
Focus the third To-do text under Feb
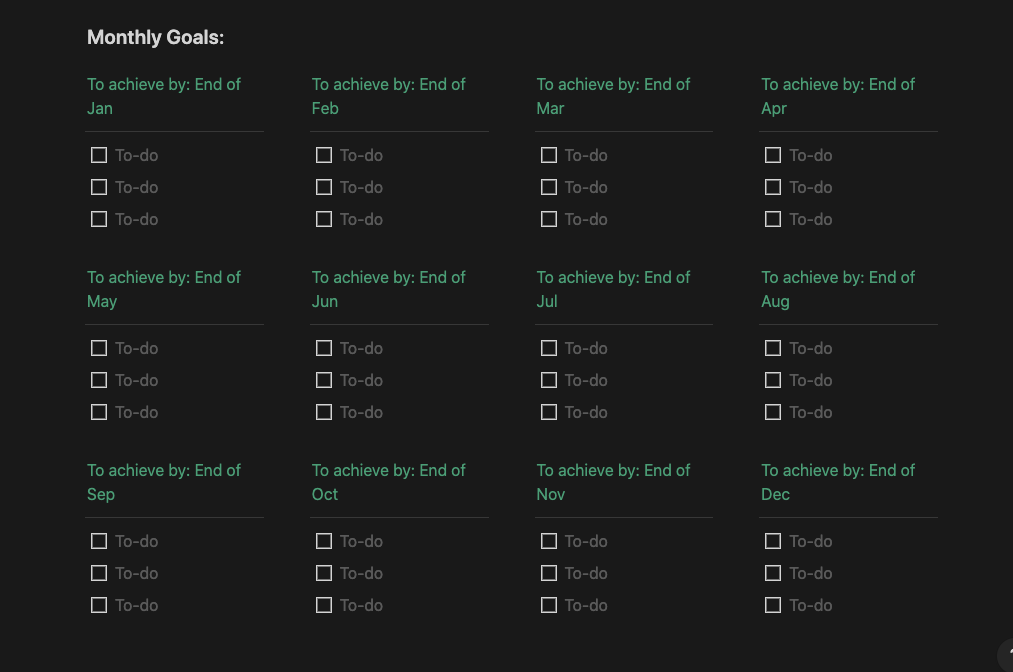tap(413, 220)
